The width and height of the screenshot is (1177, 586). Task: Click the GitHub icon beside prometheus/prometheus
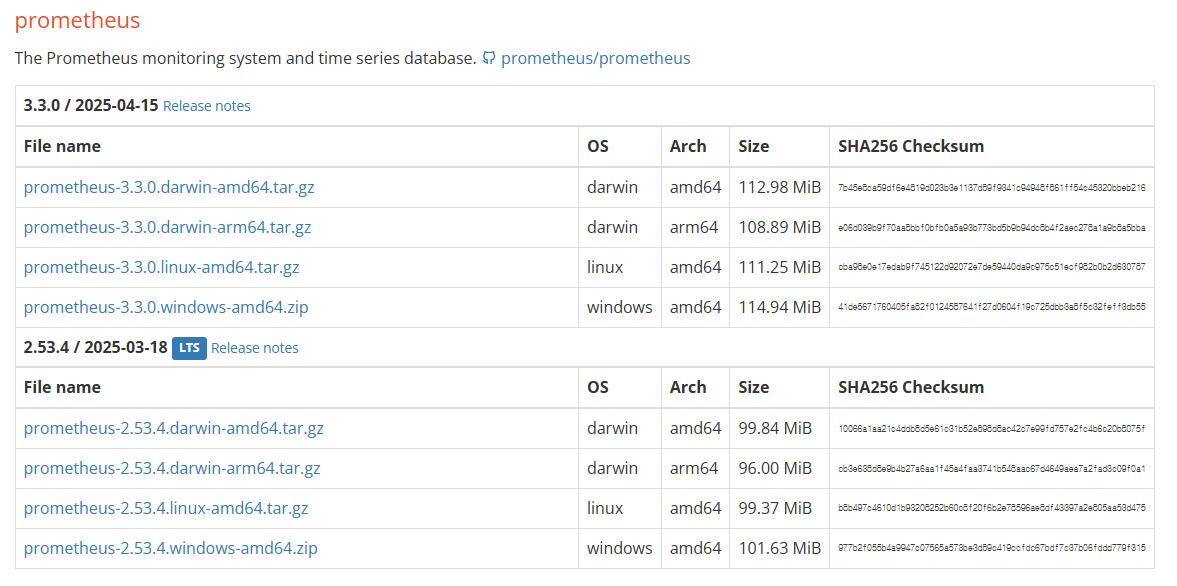click(489, 58)
